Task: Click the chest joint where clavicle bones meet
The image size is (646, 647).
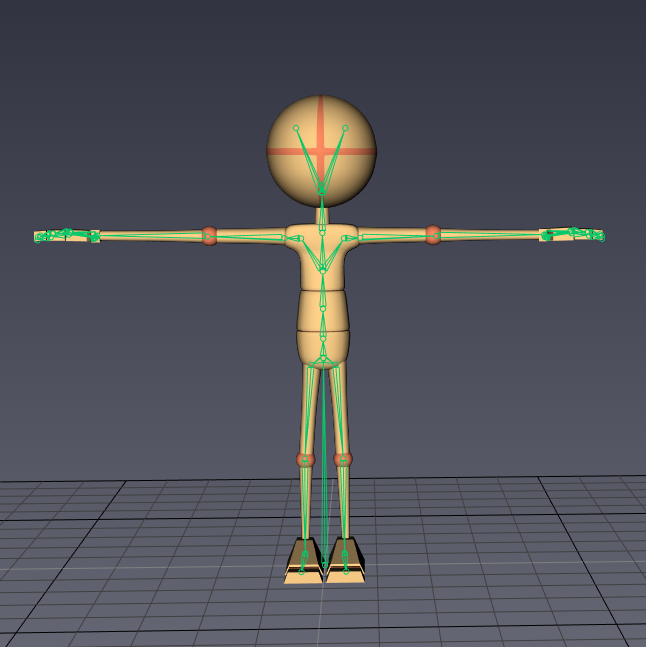Action: [x=323, y=271]
